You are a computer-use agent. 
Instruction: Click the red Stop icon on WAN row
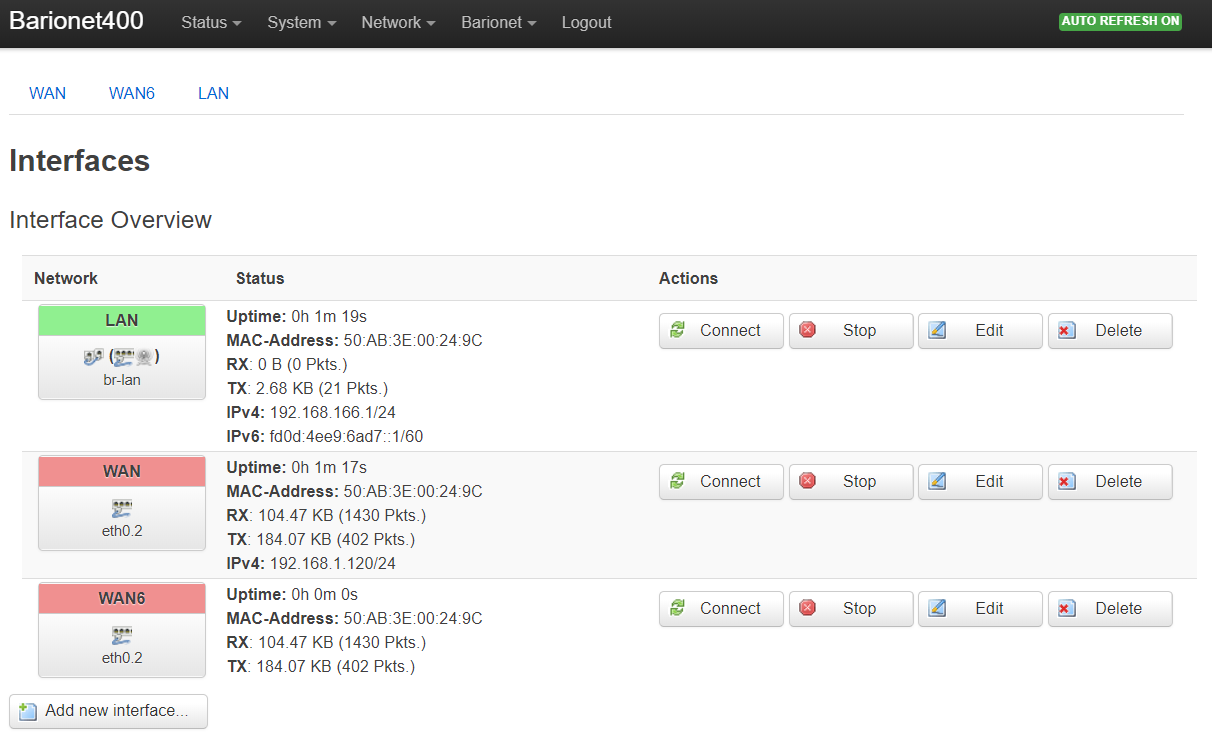[x=808, y=481]
